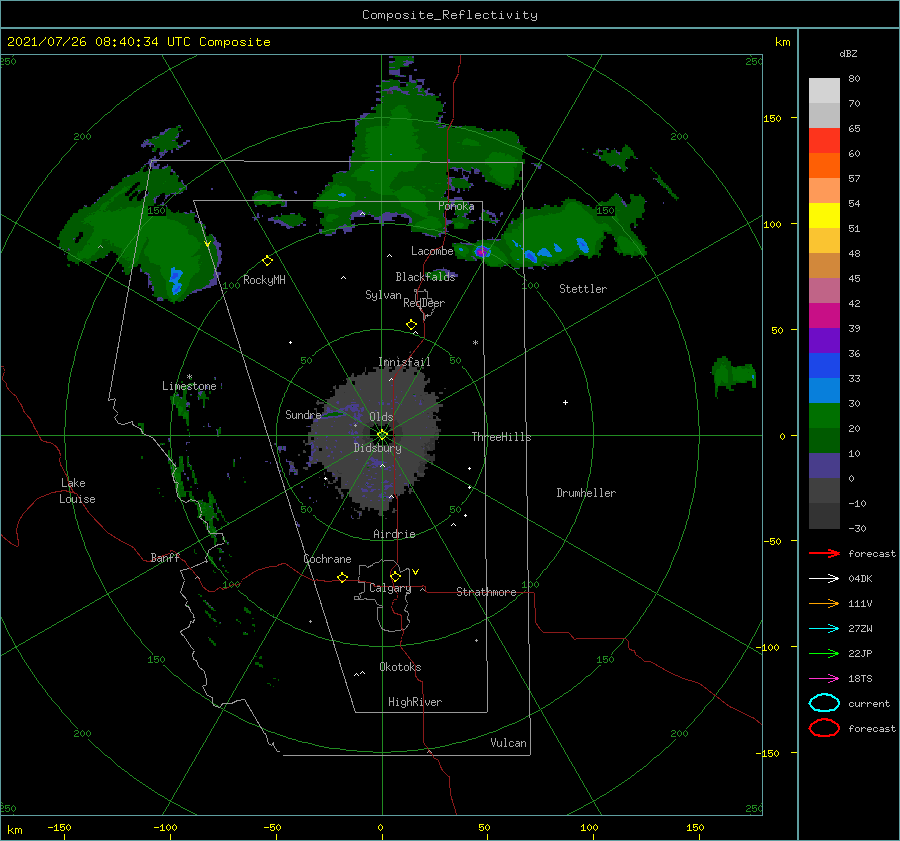Click the yellow diamond marker above Calgary
This screenshot has width=900, height=841.
coord(395,576)
